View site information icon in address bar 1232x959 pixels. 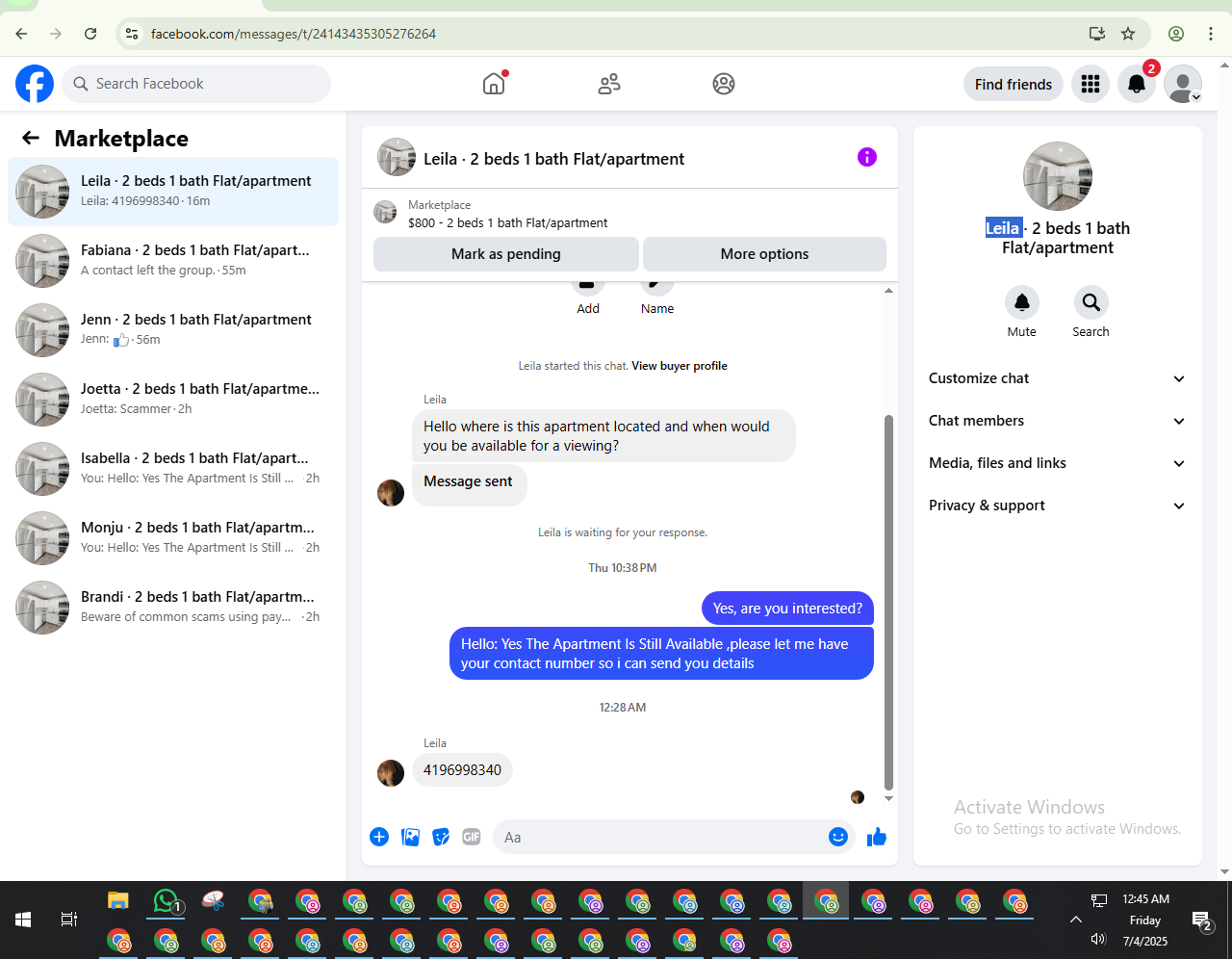pos(132,34)
